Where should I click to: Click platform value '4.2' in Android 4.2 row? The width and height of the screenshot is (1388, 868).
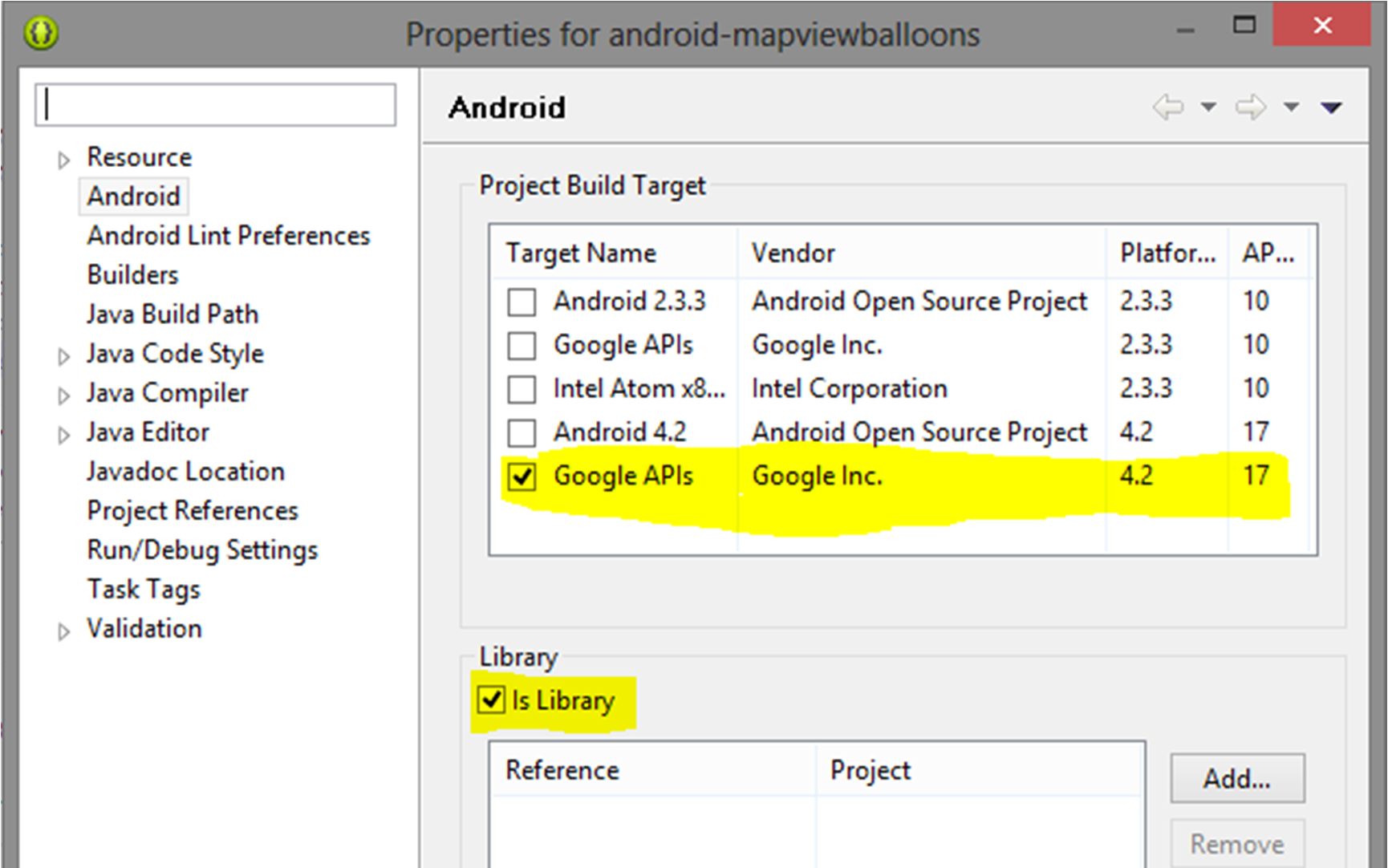(1136, 432)
